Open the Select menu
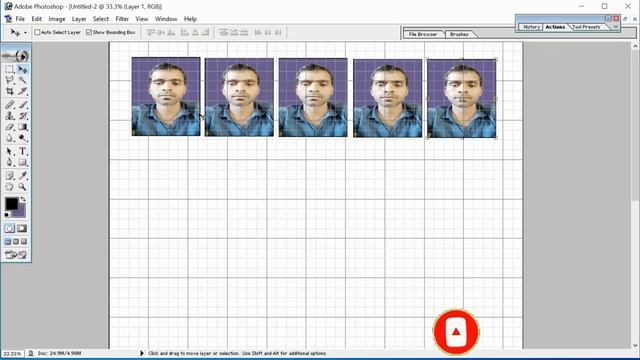The width and height of the screenshot is (640, 360). click(x=100, y=19)
